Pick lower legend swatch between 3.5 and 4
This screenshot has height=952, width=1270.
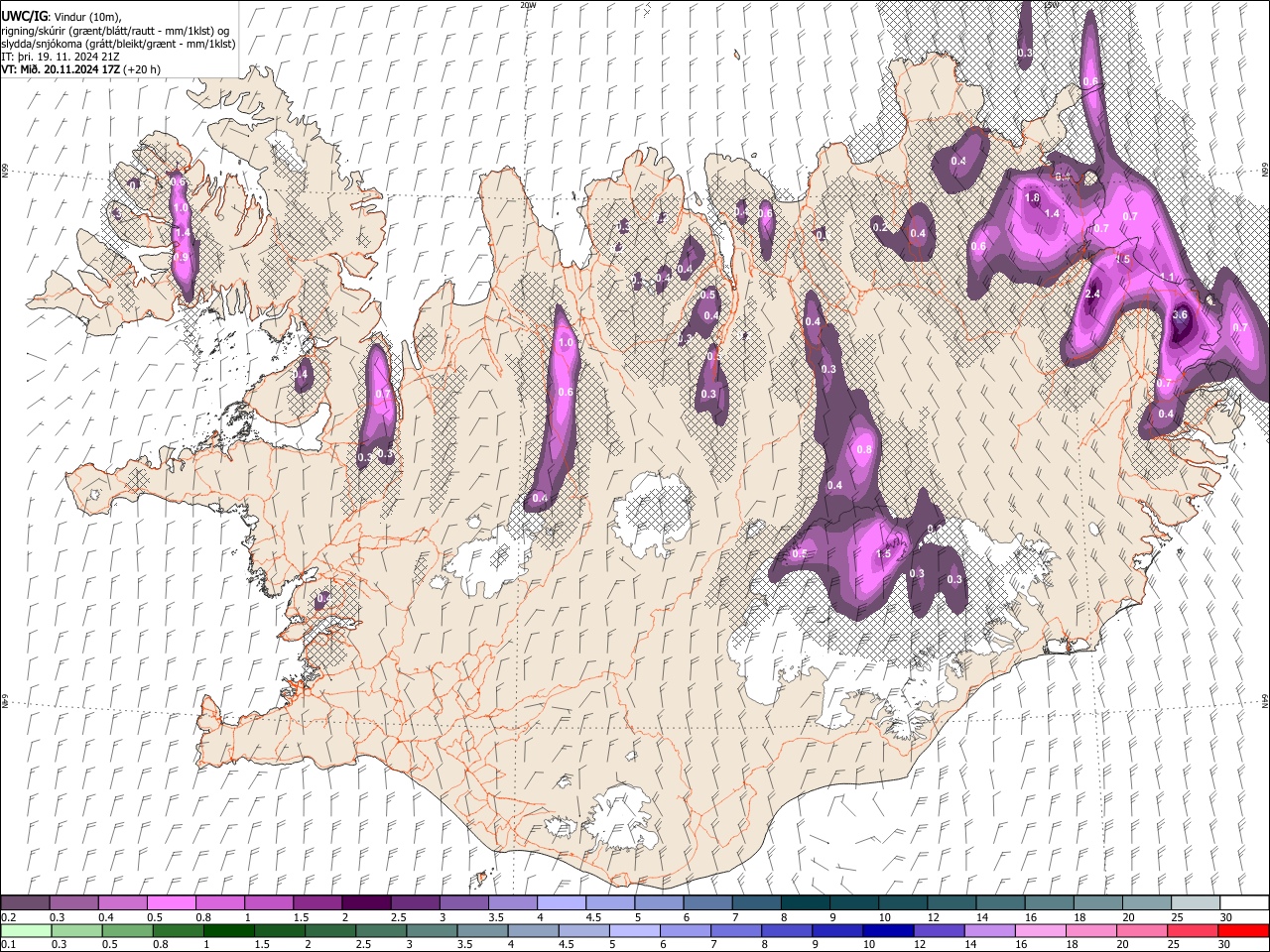[x=481, y=930]
